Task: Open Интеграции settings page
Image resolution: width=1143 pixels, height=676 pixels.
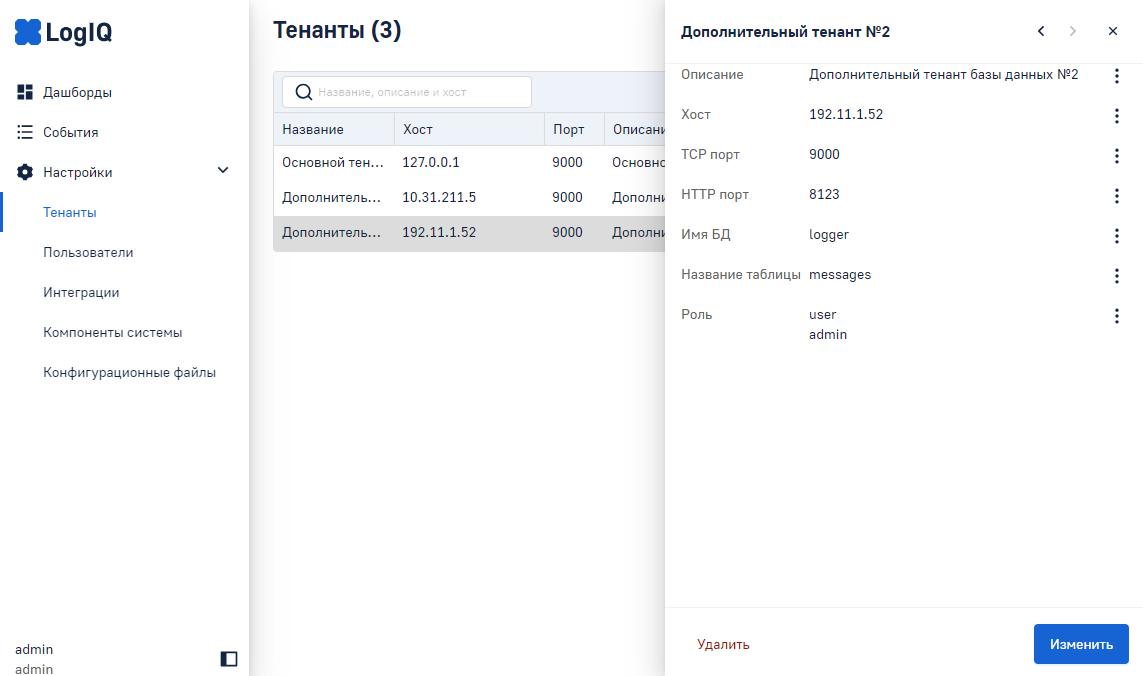Action: pyautogui.click(x=81, y=292)
